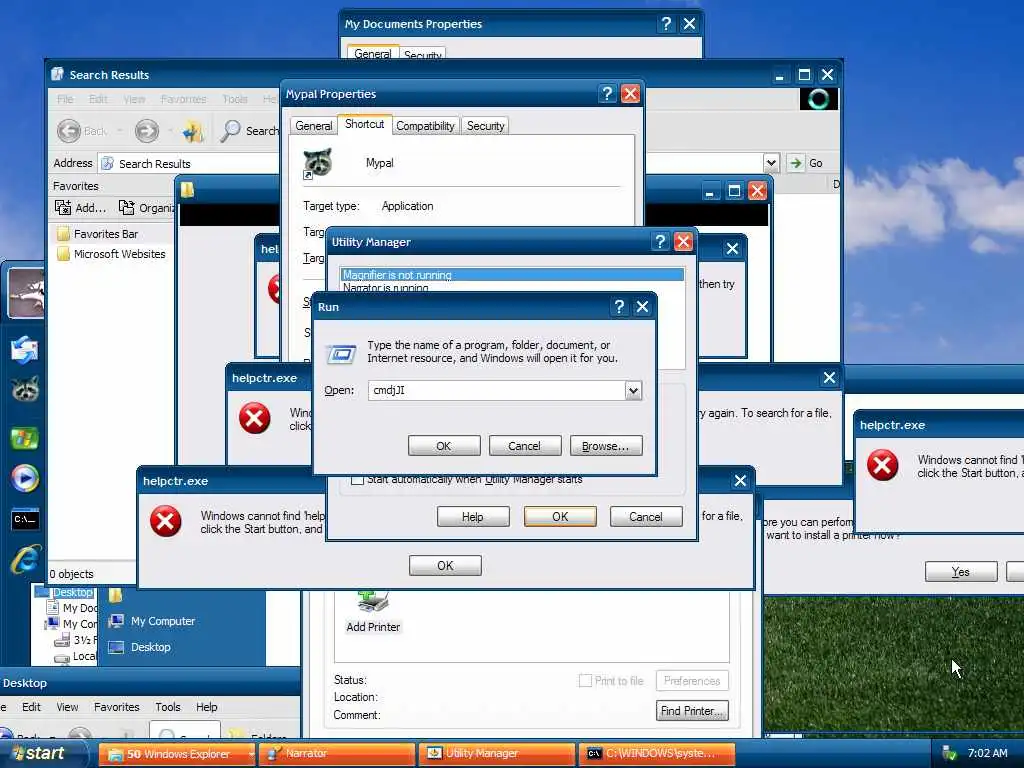Click the Add Printer icon
This screenshot has height=768, width=1024.
[x=372, y=601]
